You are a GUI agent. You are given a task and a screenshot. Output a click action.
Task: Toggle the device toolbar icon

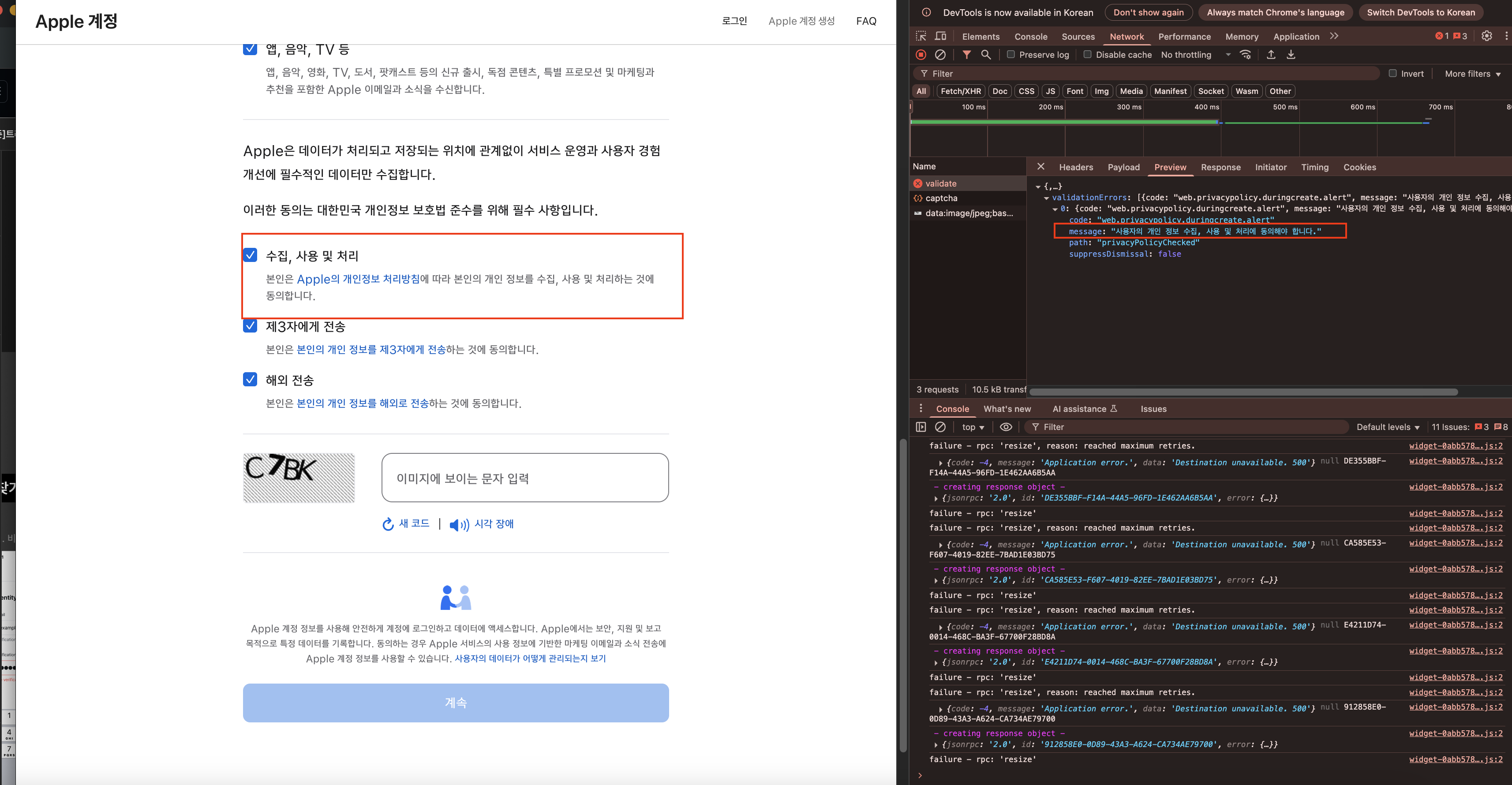(940, 36)
